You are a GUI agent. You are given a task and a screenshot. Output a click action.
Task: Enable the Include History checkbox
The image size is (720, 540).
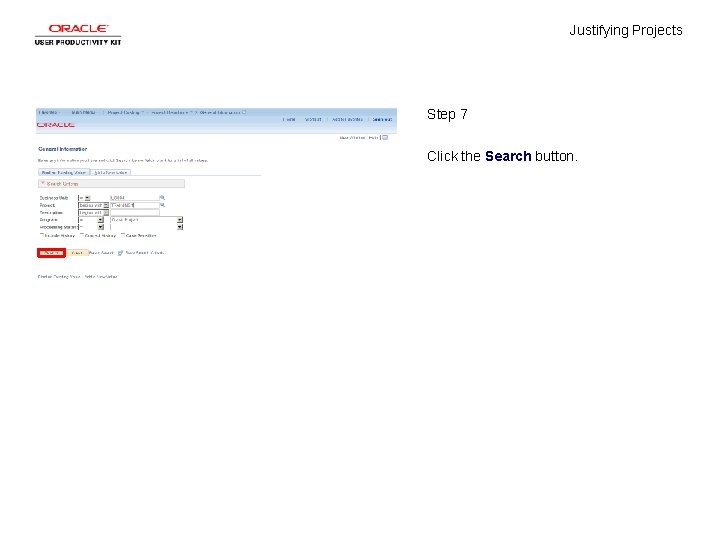42,235
